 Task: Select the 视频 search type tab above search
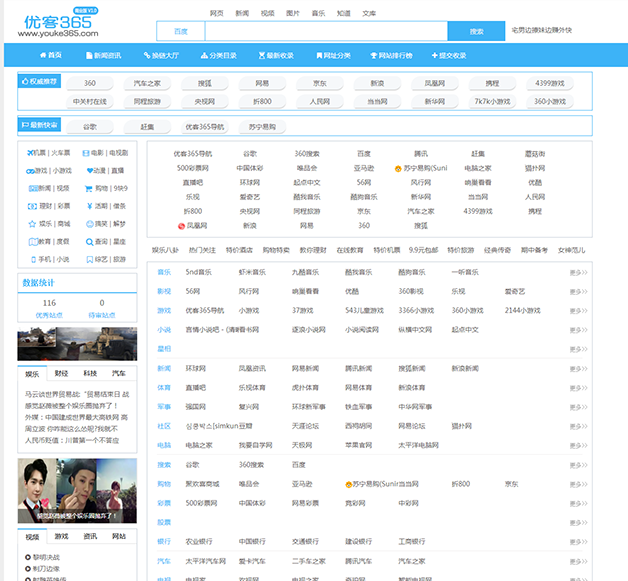pos(268,13)
